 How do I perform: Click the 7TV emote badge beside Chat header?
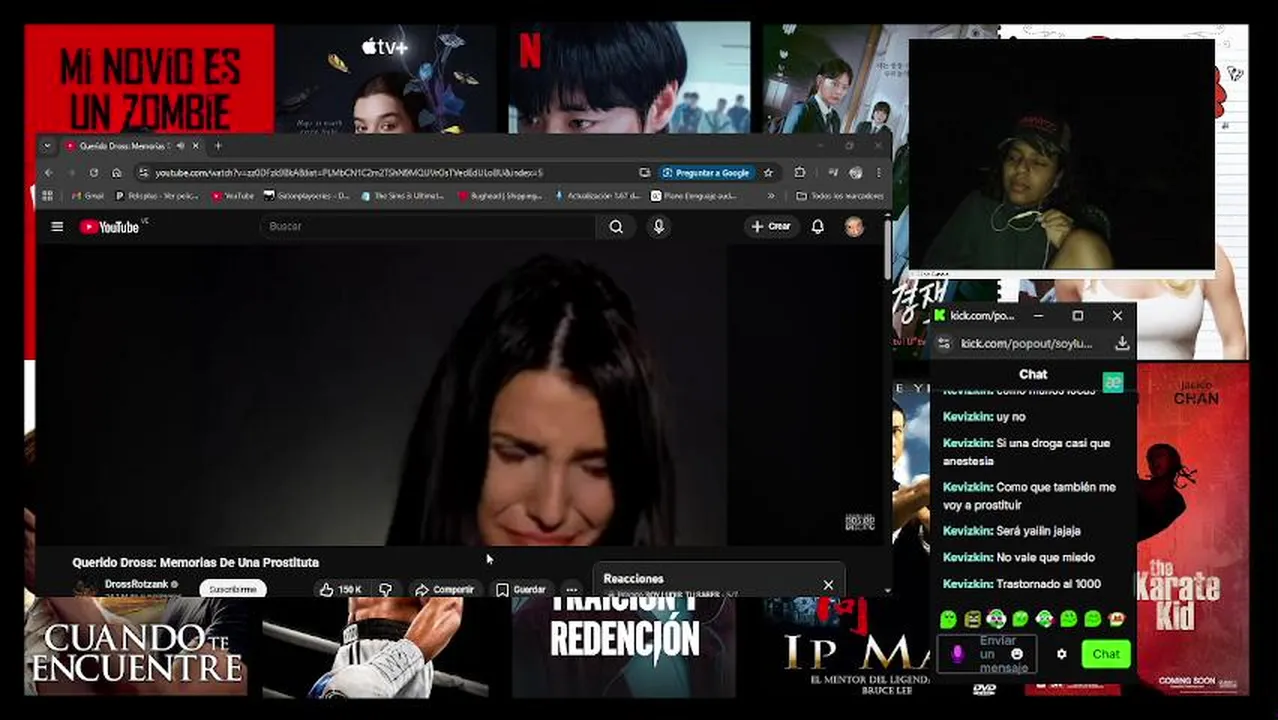pos(1112,381)
